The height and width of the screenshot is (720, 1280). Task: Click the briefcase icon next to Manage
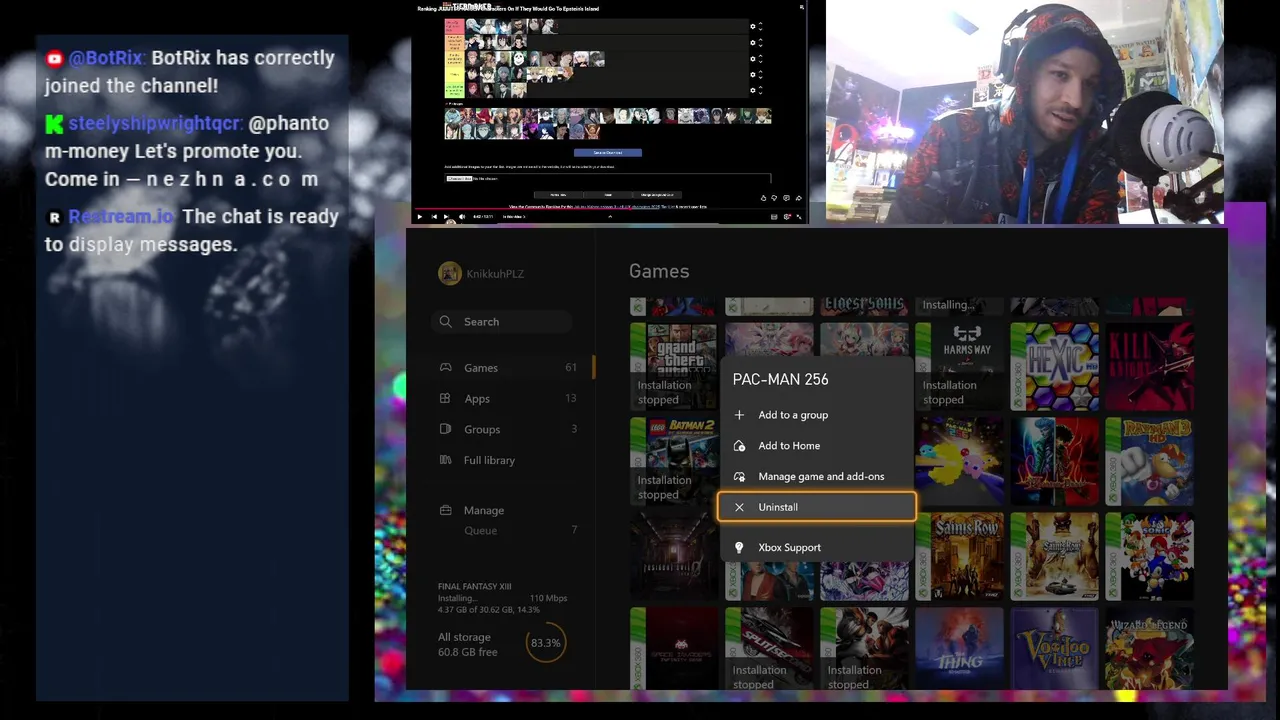(x=445, y=510)
